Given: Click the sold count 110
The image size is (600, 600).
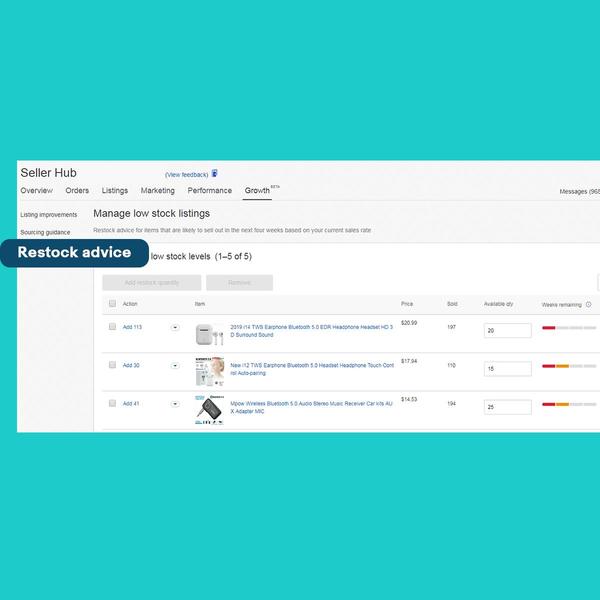Looking at the screenshot, I should (x=452, y=365).
